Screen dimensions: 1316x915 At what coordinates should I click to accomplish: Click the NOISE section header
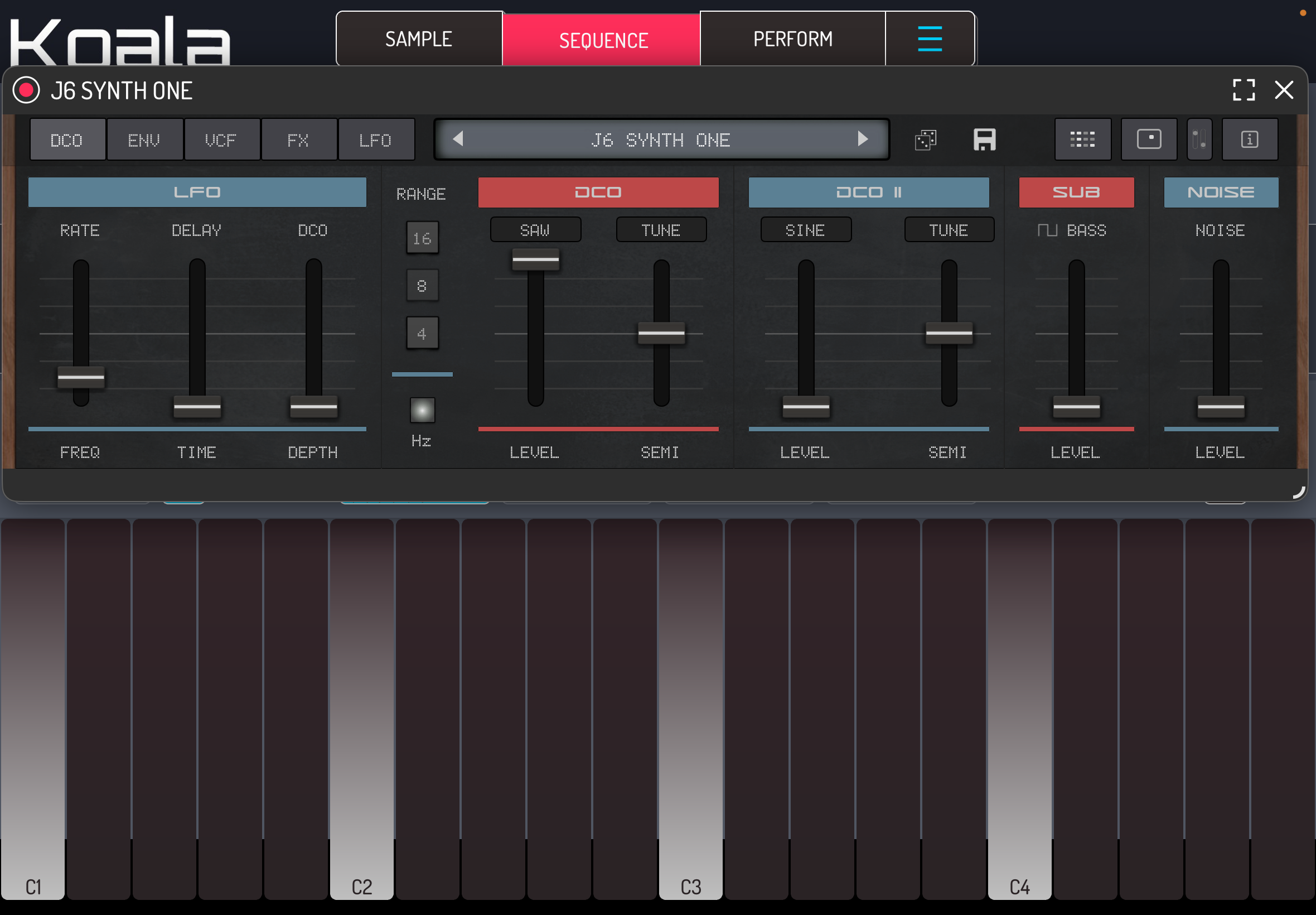tap(1221, 192)
